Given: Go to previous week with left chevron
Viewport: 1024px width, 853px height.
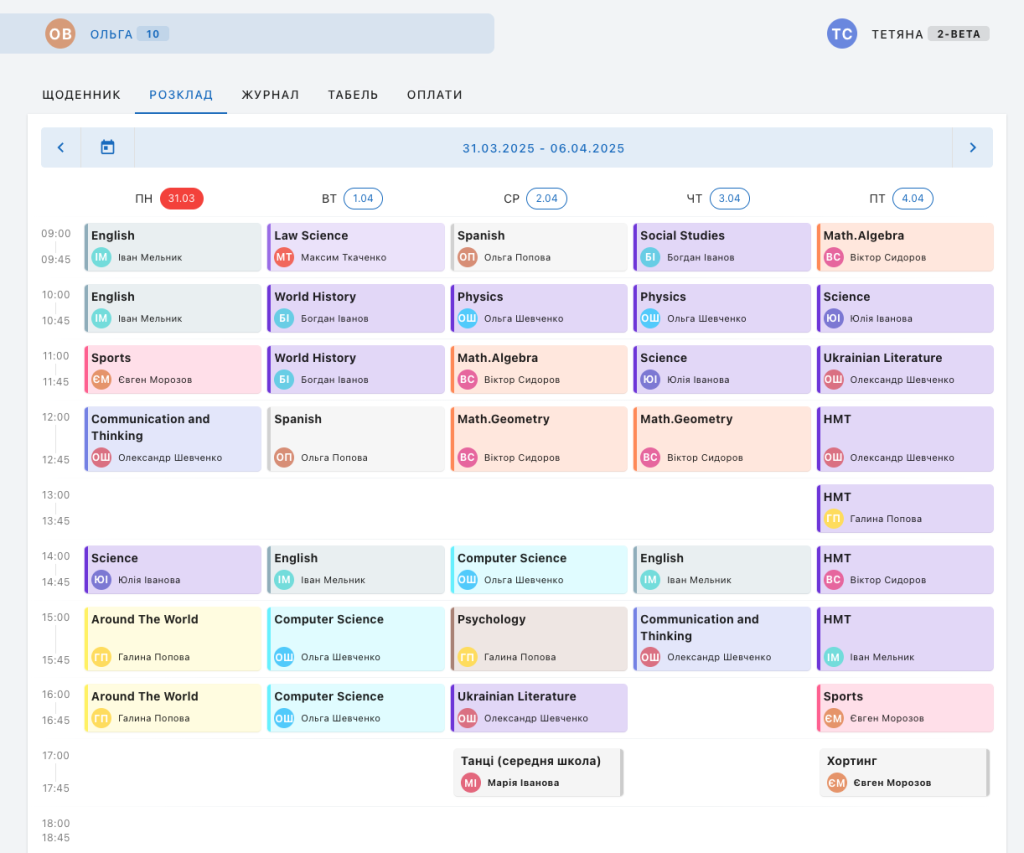Looking at the screenshot, I should point(61,148).
